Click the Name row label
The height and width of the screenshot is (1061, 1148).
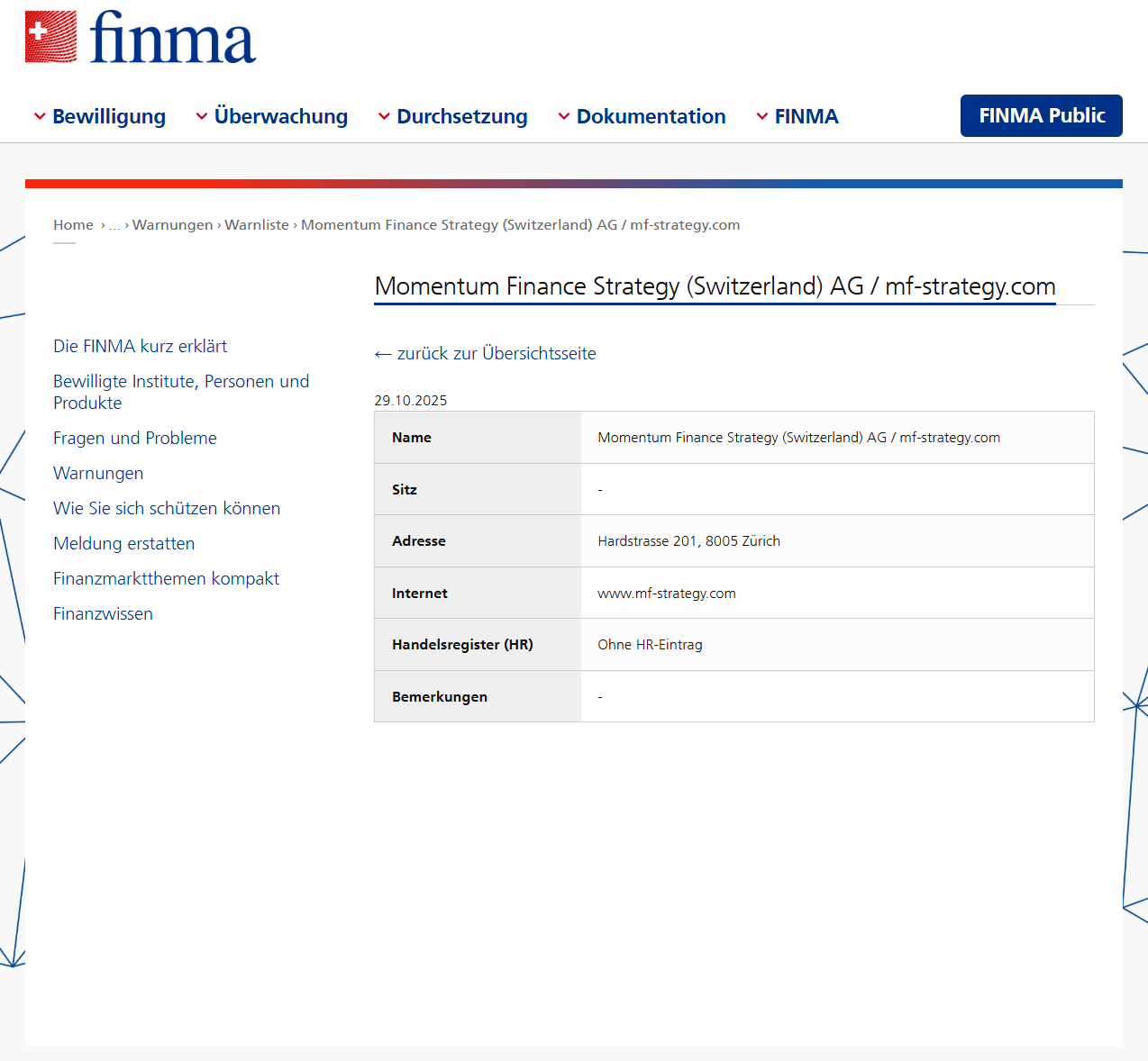point(412,438)
